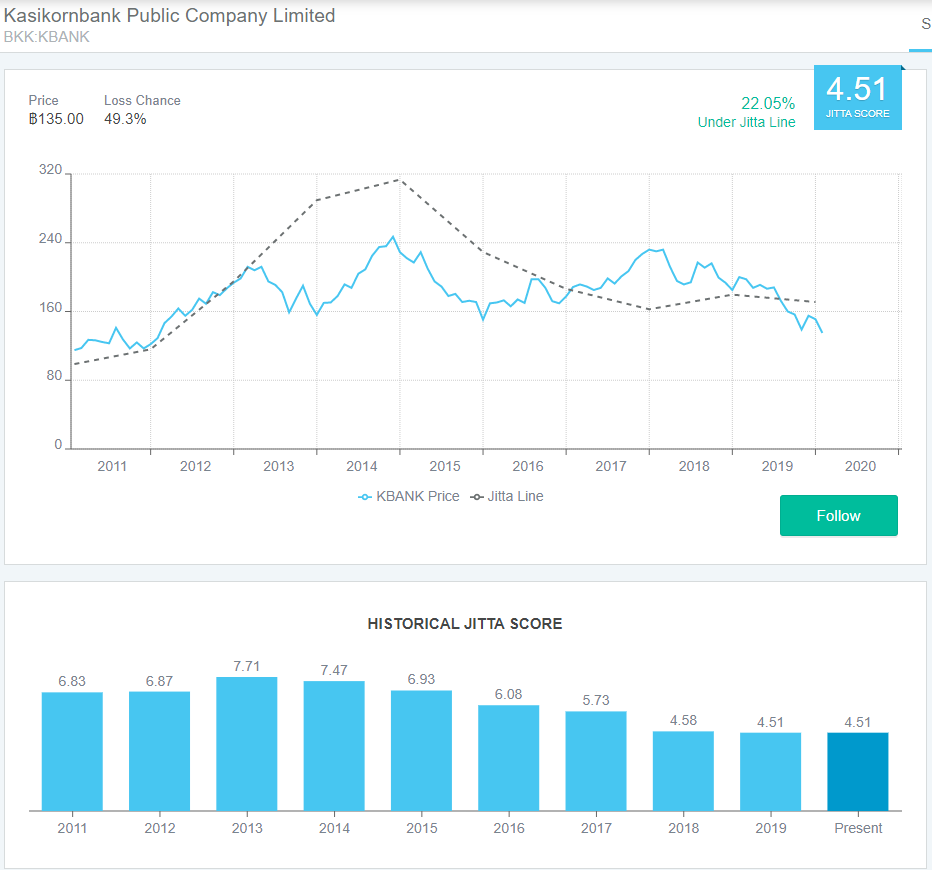Toggle Jitta Line series in chart legend
This screenshot has width=932, height=870.
point(507,496)
